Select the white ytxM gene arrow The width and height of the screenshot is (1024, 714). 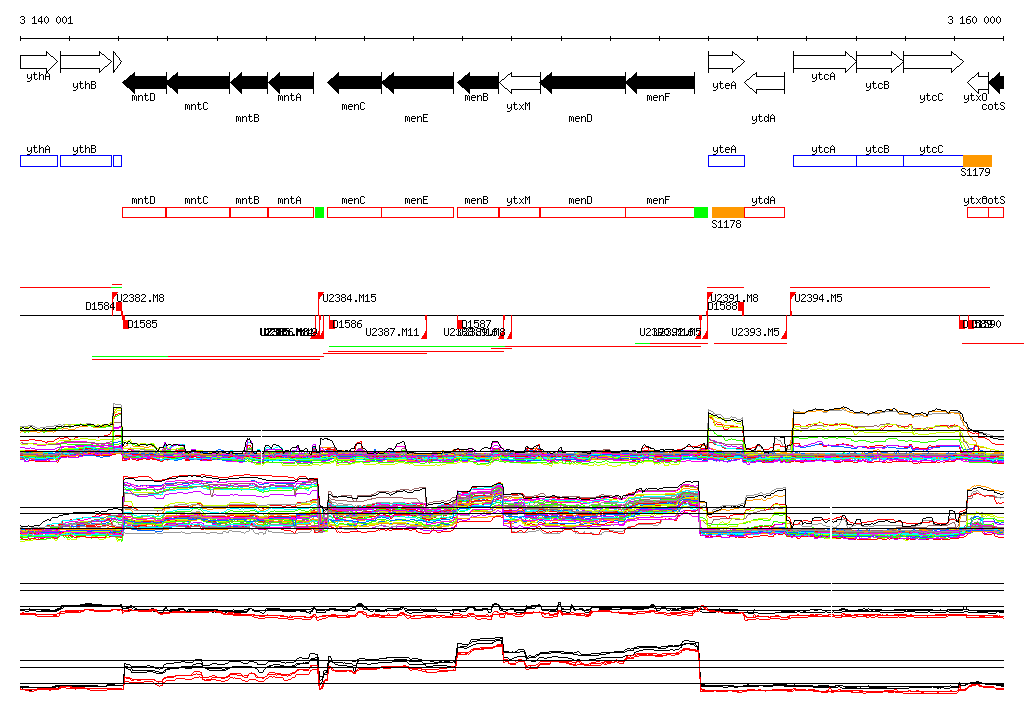[520, 83]
